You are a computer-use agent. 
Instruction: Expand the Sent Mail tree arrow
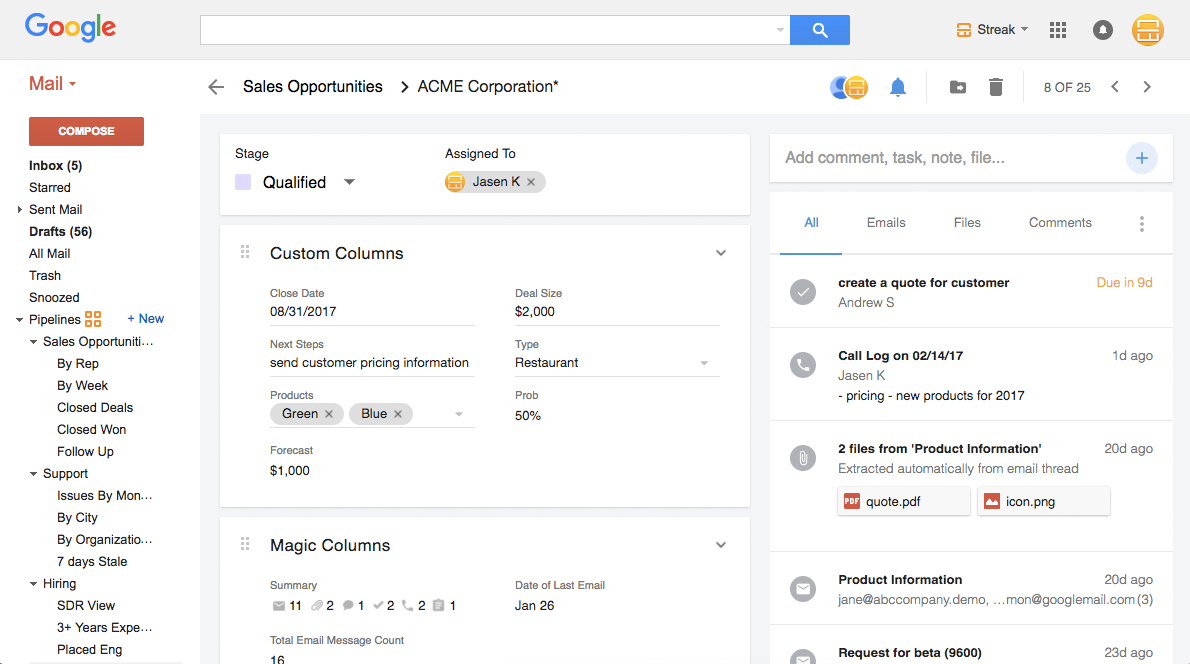[x=20, y=209]
